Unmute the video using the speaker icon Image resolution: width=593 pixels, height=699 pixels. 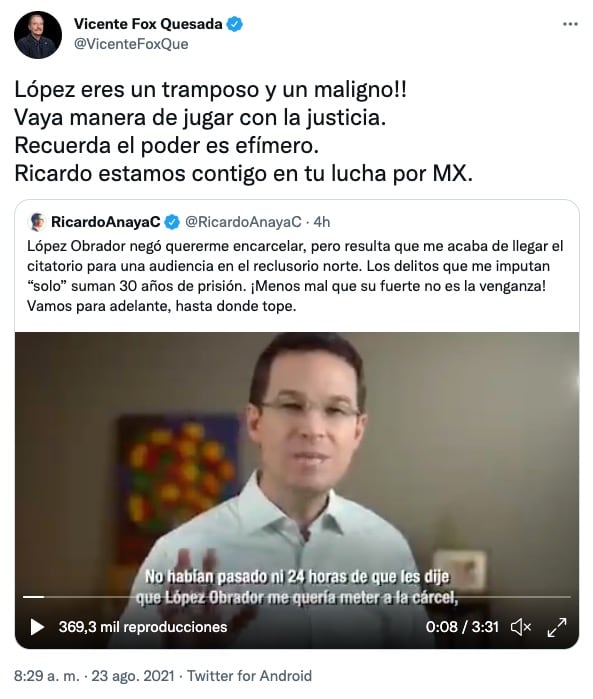pos(520,627)
